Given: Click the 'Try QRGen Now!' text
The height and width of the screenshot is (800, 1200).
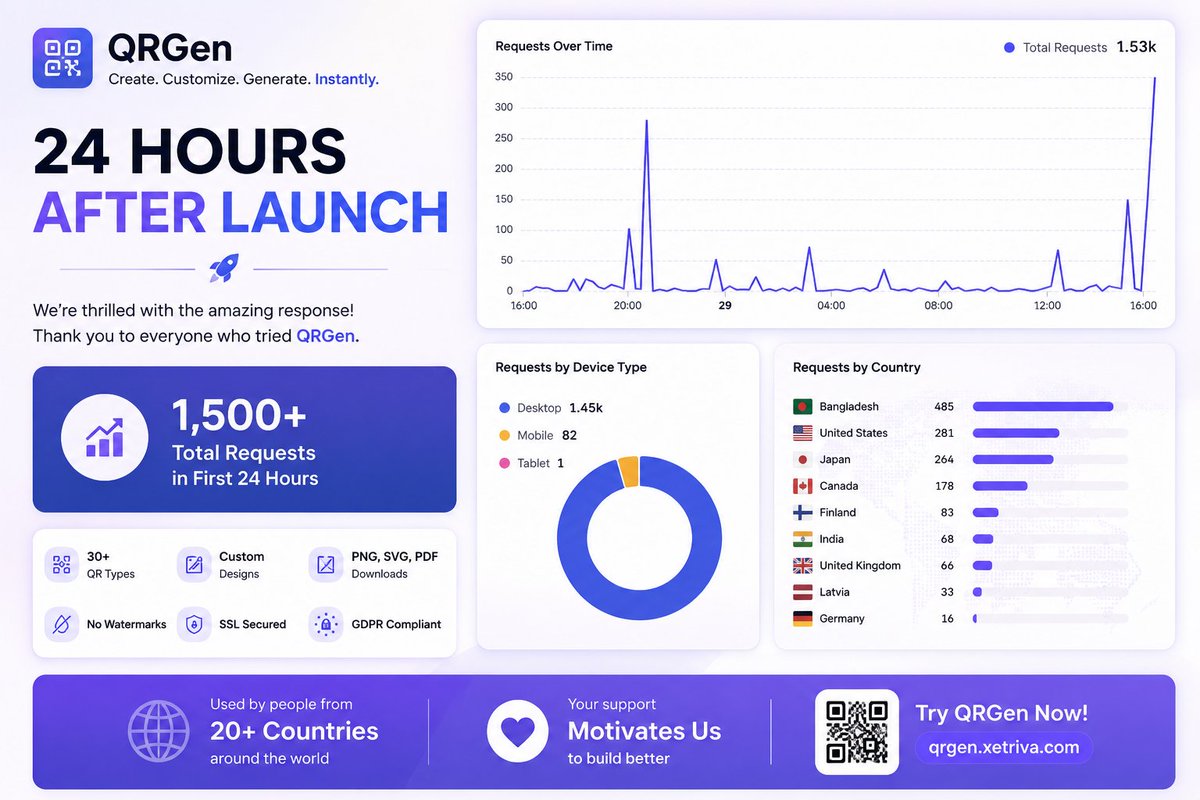Looking at the screenshot, I should coord(1002,713).
